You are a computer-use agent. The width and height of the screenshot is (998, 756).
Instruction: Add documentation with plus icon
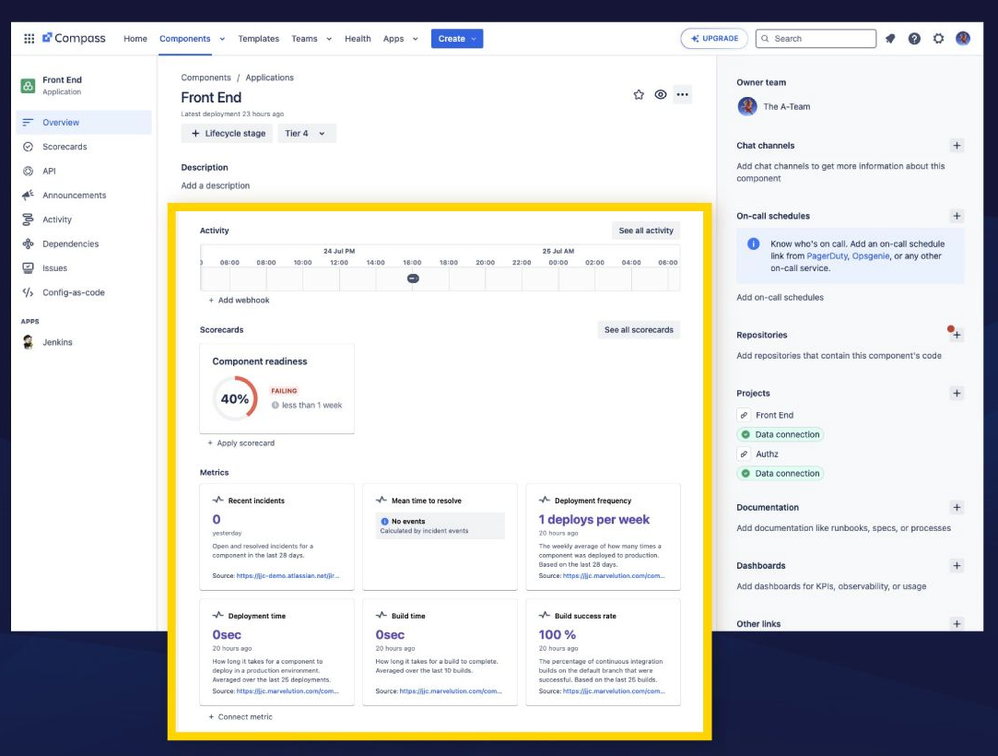click(x=957, y=508)
